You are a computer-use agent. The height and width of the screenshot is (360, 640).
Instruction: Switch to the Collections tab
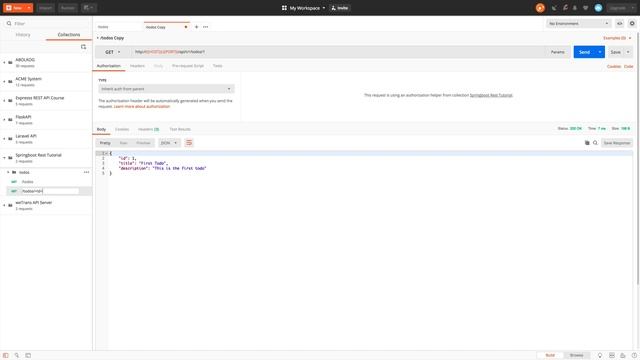coord(69,35)
